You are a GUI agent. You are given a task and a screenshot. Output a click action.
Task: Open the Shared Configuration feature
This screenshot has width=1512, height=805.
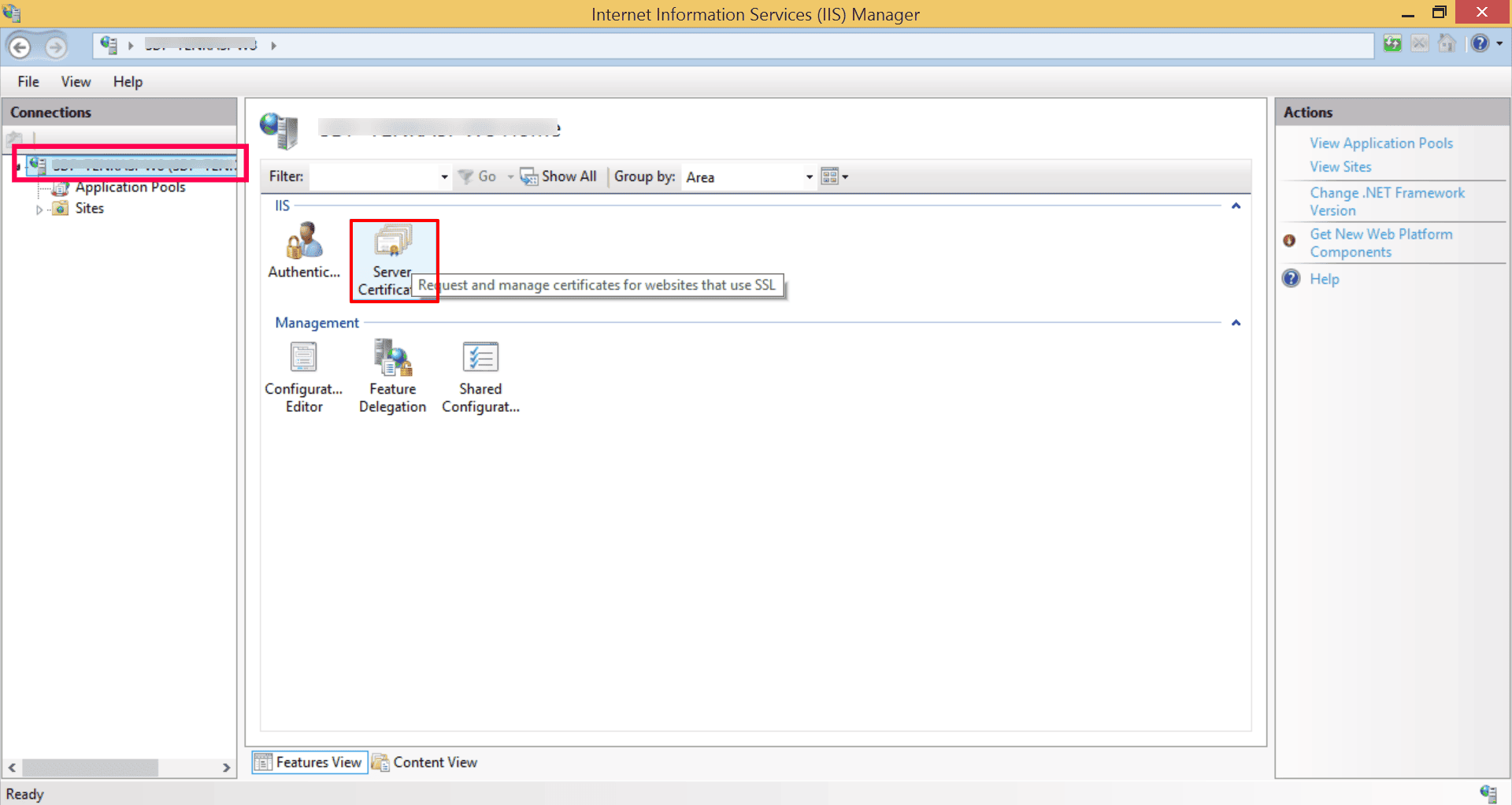pyautogui.click(x=480, y=377)
